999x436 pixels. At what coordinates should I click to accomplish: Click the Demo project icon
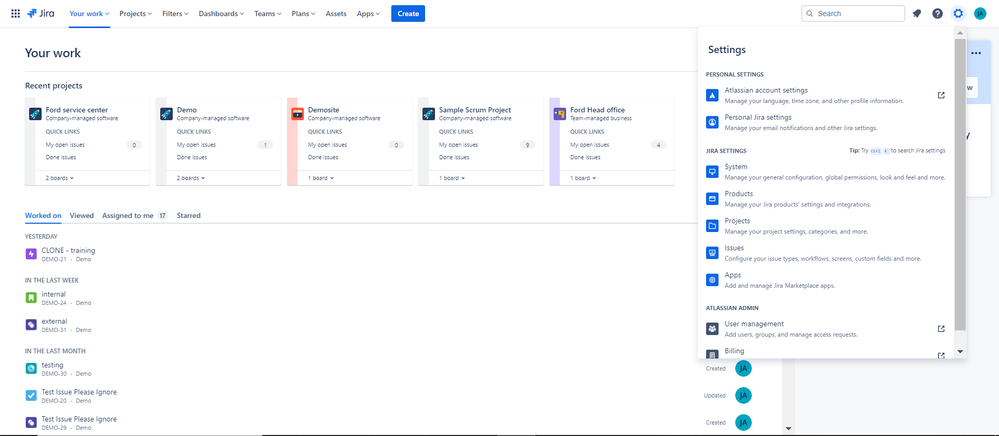(x=166, y=113)
